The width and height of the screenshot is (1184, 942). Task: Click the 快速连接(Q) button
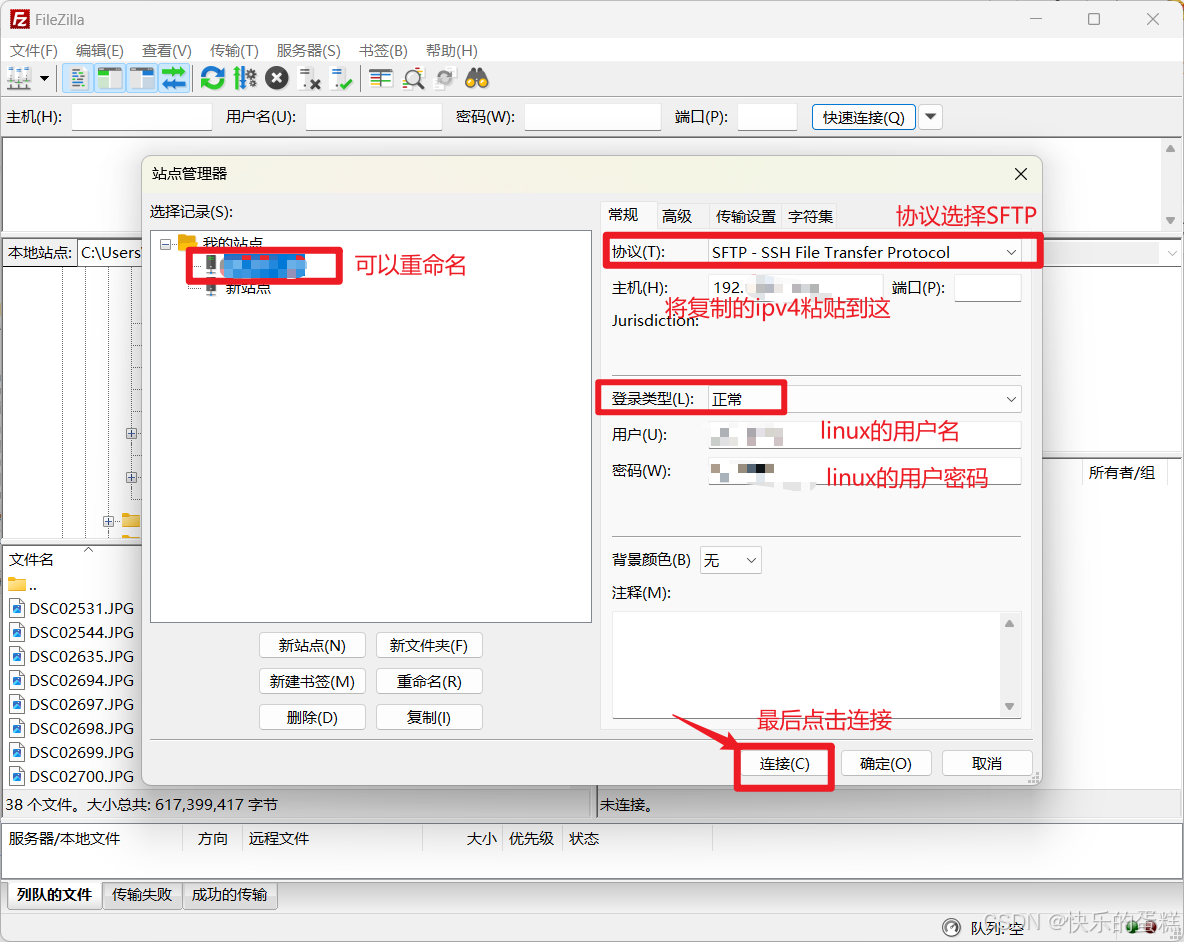tap(864, 117)
